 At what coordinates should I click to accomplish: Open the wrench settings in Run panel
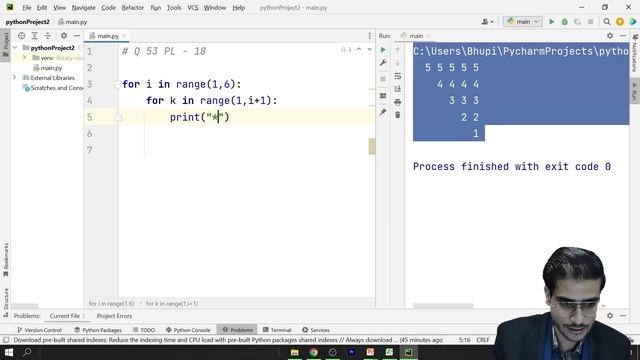383,63
